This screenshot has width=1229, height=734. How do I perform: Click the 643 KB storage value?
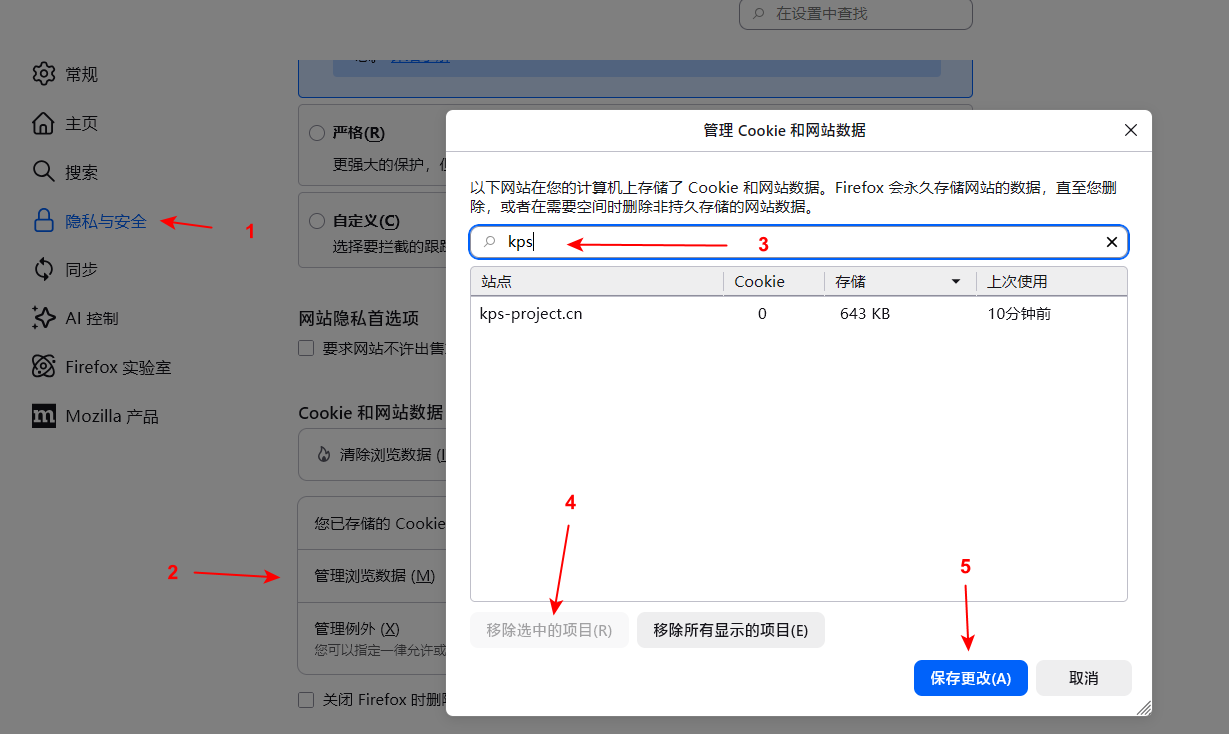click(x=865, y=314)
